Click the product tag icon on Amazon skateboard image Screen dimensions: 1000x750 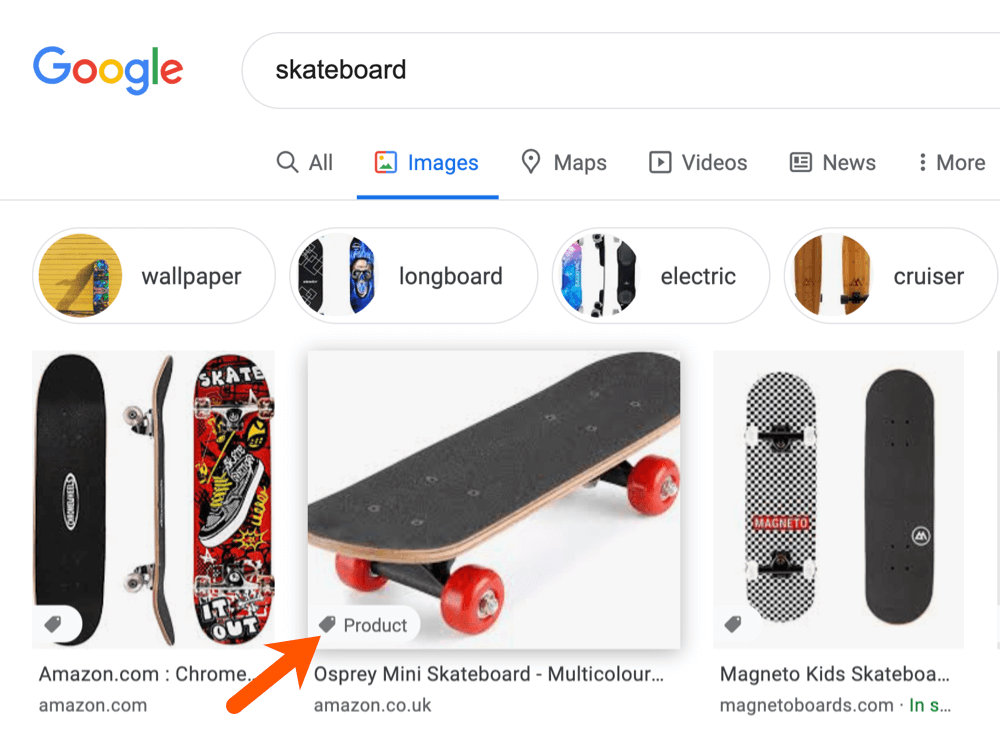coord(54,624)
